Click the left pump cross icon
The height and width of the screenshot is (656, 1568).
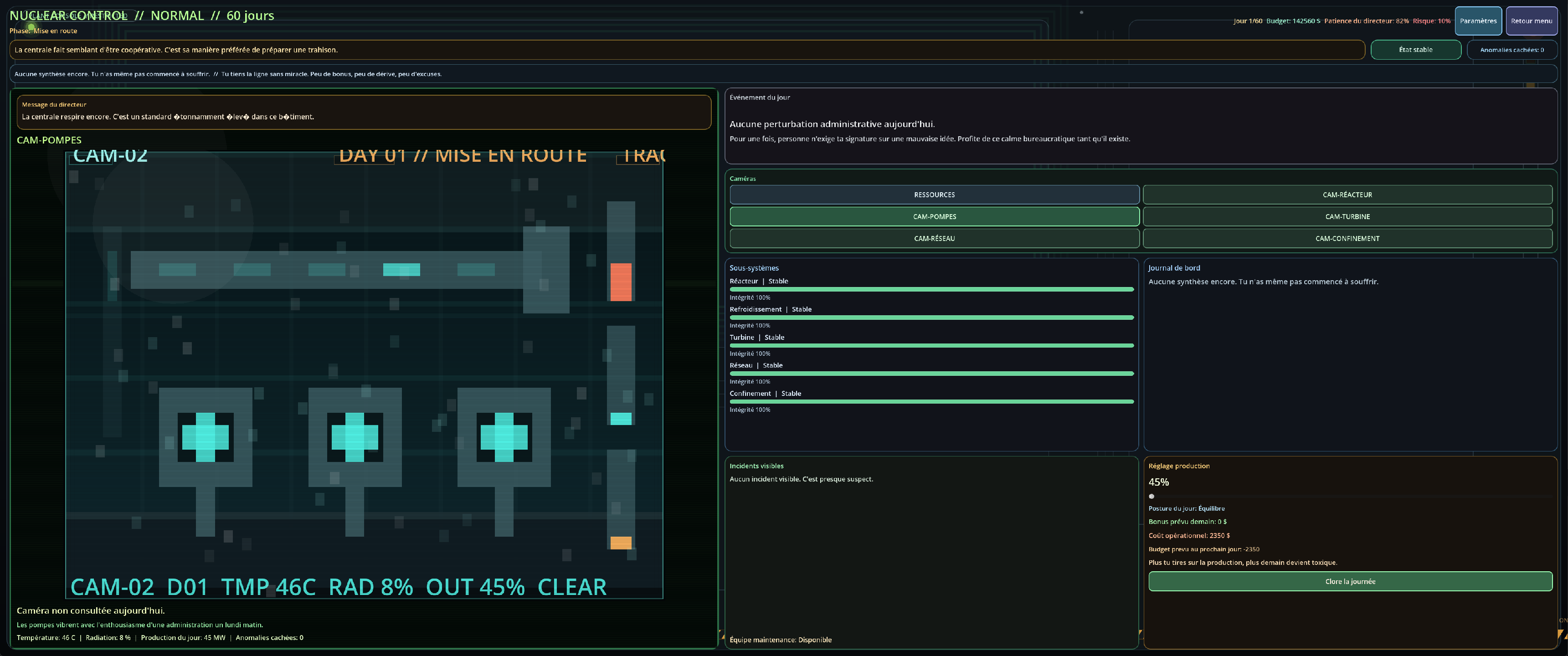pos(205,437)
